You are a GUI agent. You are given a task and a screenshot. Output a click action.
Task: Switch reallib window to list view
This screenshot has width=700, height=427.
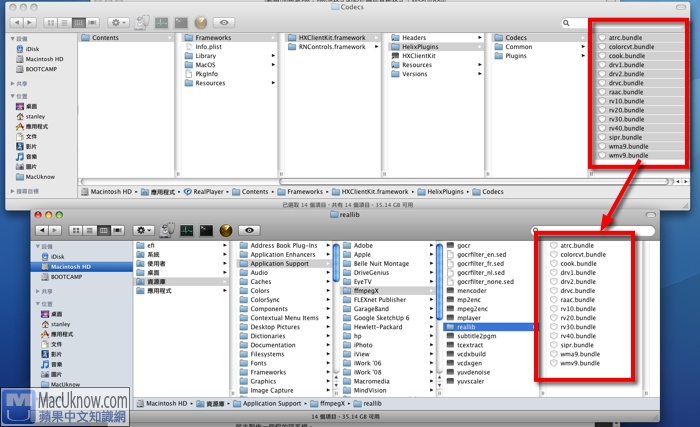point(89,230)
